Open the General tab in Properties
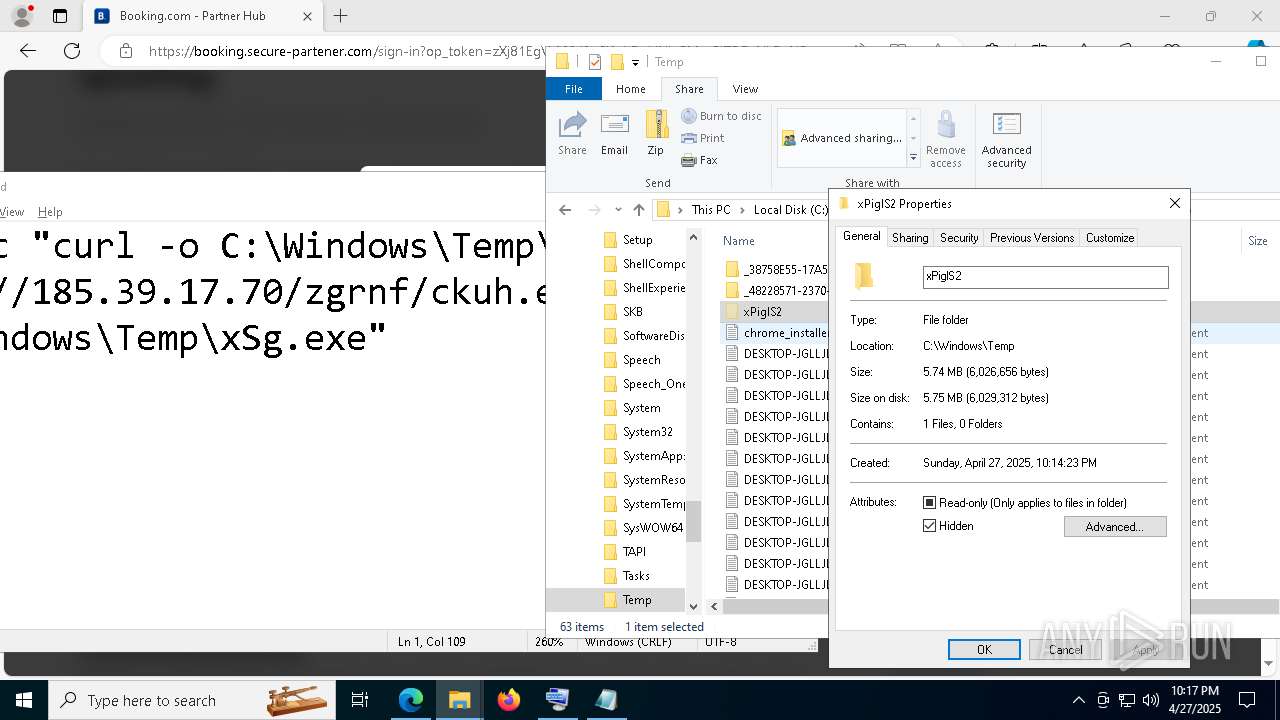 pyautogui.click(x=861, y=237)
